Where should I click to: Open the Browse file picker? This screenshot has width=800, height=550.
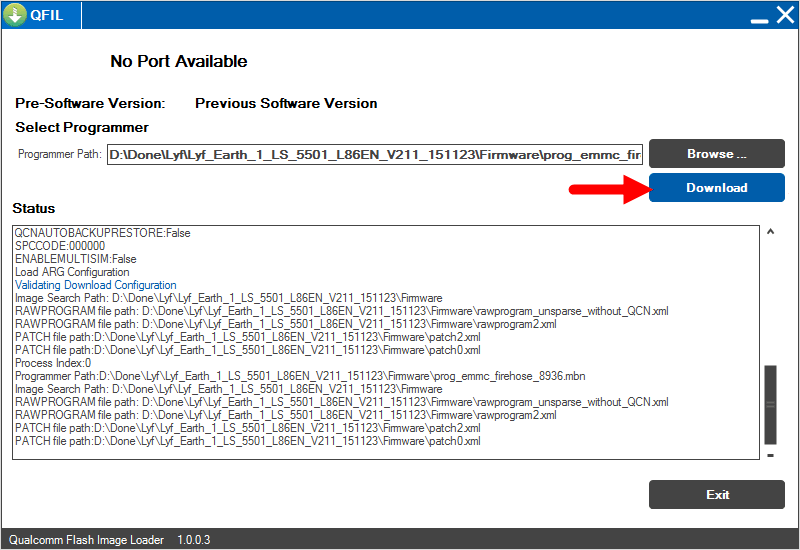716,154
